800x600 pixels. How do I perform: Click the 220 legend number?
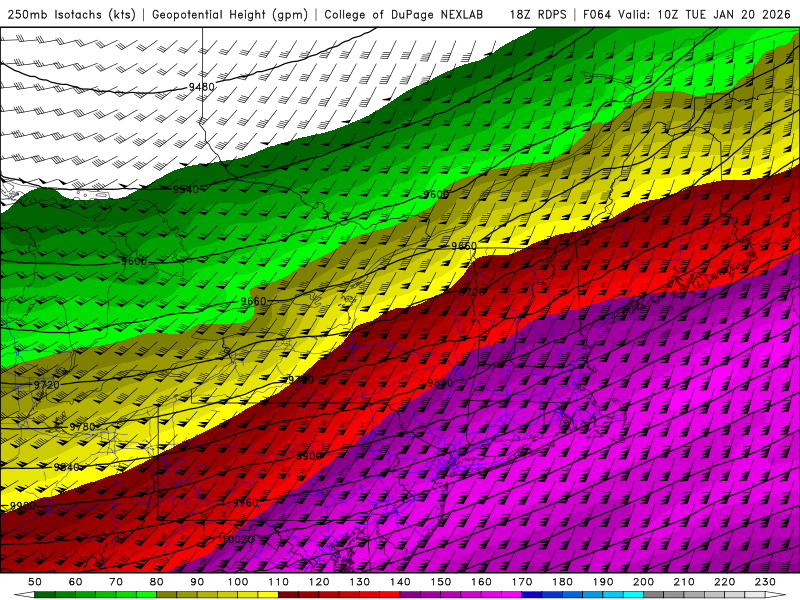point(724,582)
